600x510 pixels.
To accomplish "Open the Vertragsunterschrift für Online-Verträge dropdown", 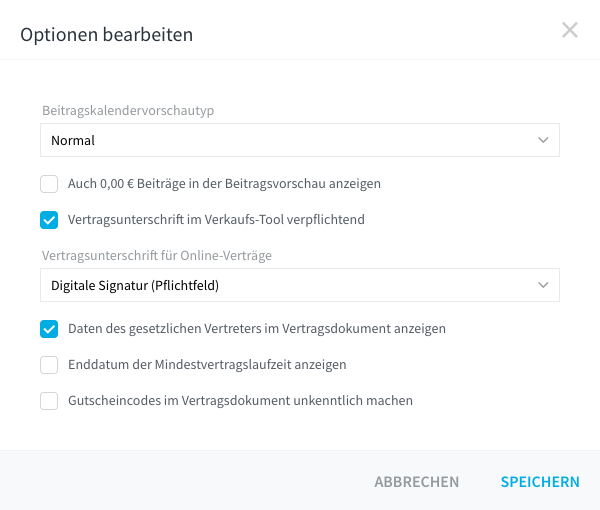I will click(x=300, y=285).
